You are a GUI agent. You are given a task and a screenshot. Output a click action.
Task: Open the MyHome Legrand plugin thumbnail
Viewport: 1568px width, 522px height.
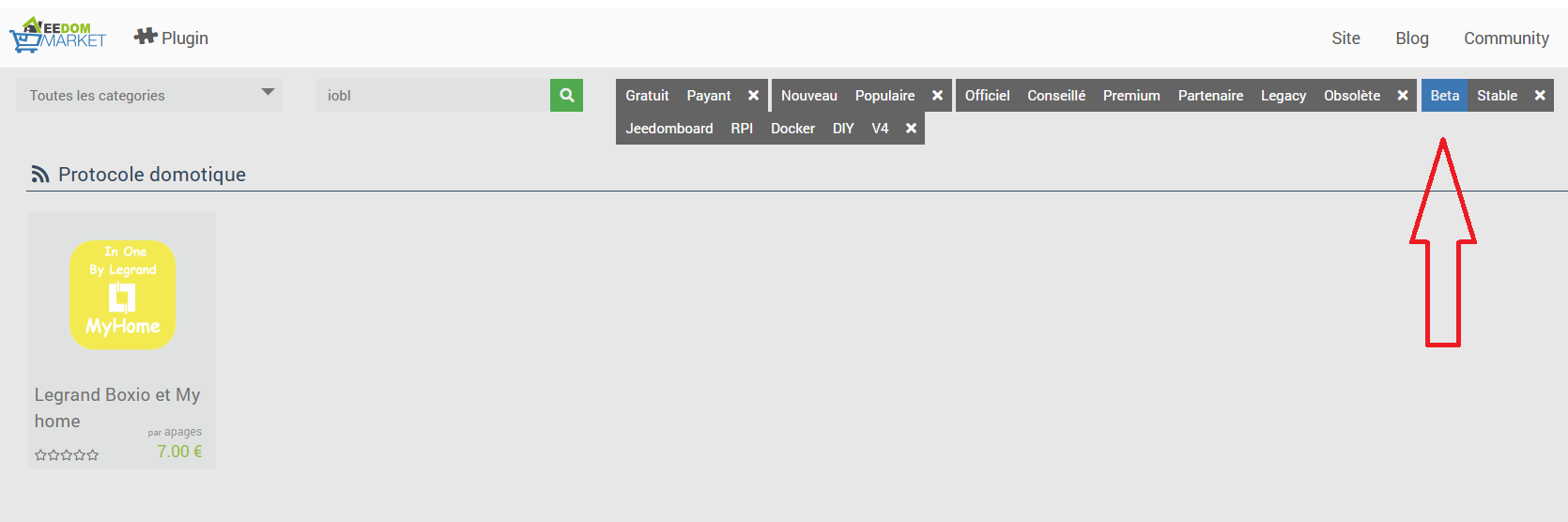click(122, 295)
